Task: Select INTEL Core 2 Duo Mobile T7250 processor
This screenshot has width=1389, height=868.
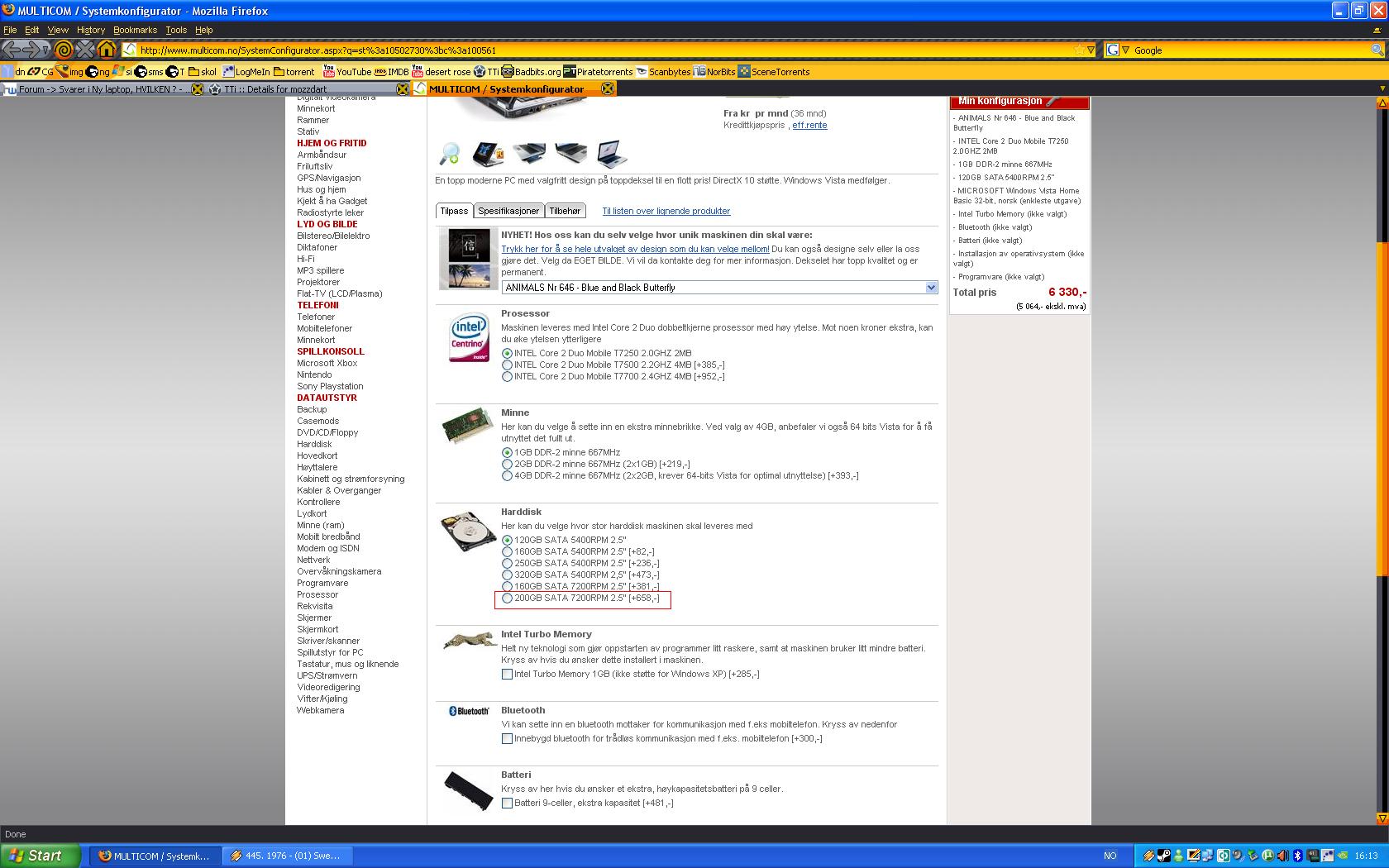Action: click(x=507, y=353)
